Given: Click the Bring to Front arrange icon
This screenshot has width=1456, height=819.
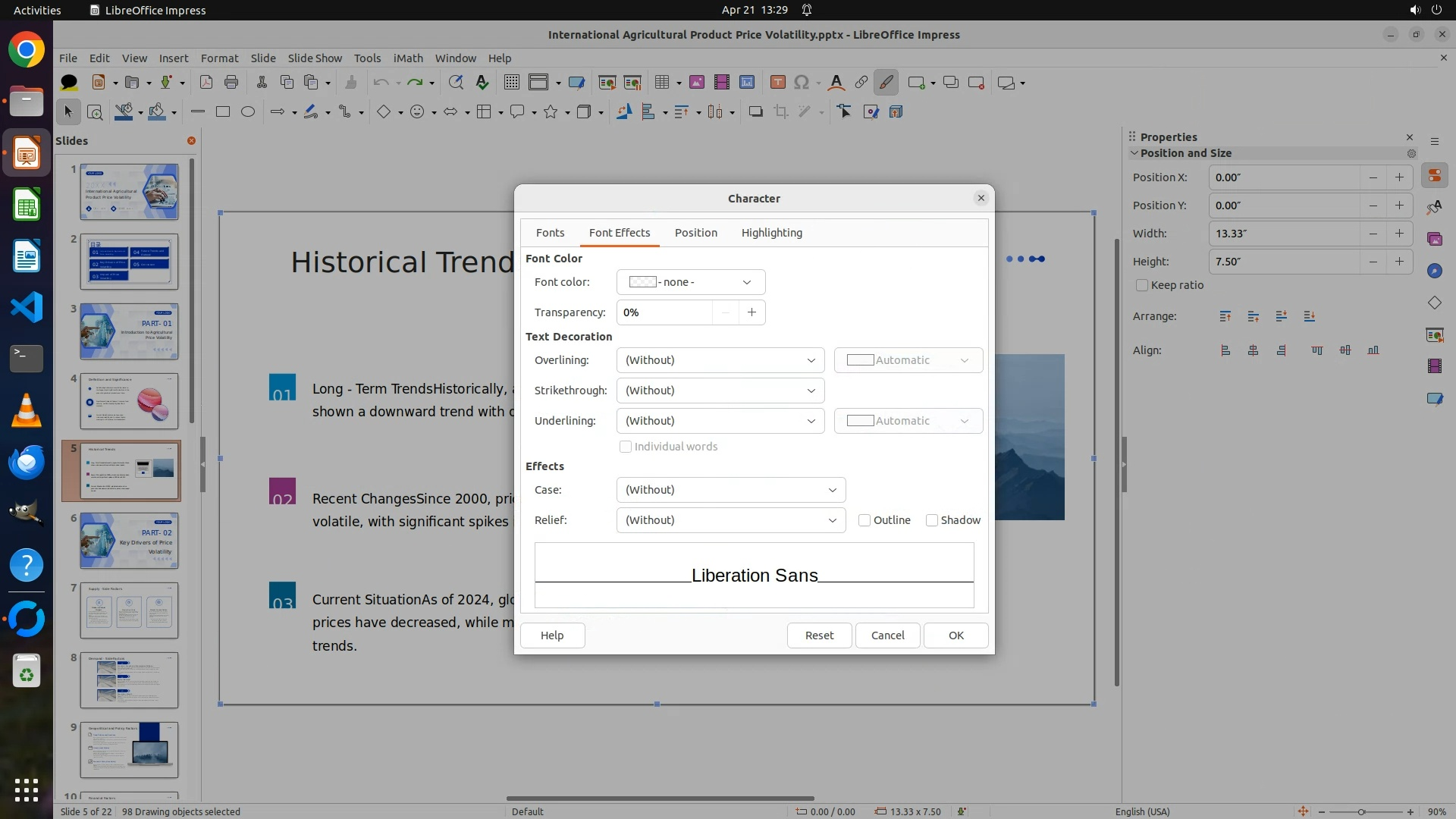Looking at the screenshot, I should pos(1225,316).
